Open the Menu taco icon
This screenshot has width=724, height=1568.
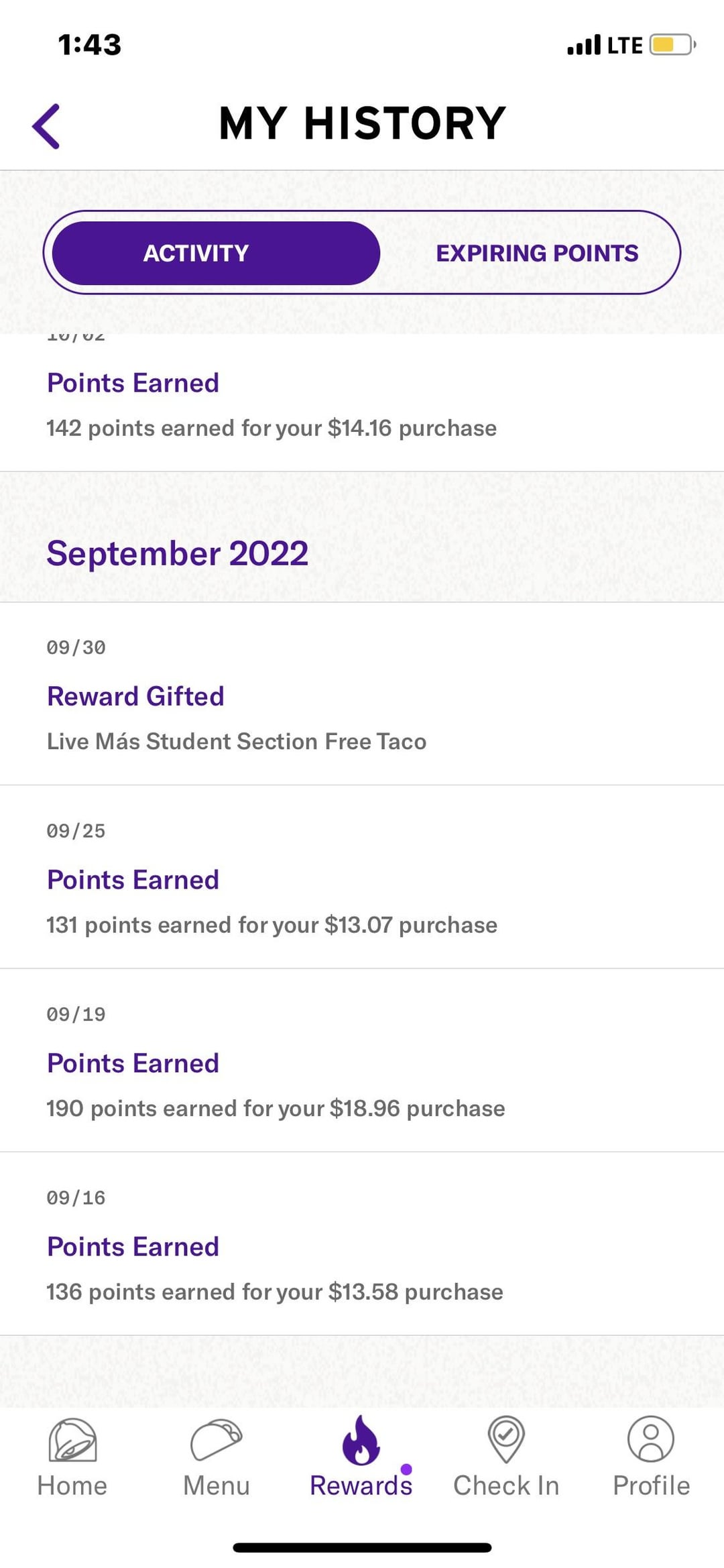click(x=216, y=1440)
